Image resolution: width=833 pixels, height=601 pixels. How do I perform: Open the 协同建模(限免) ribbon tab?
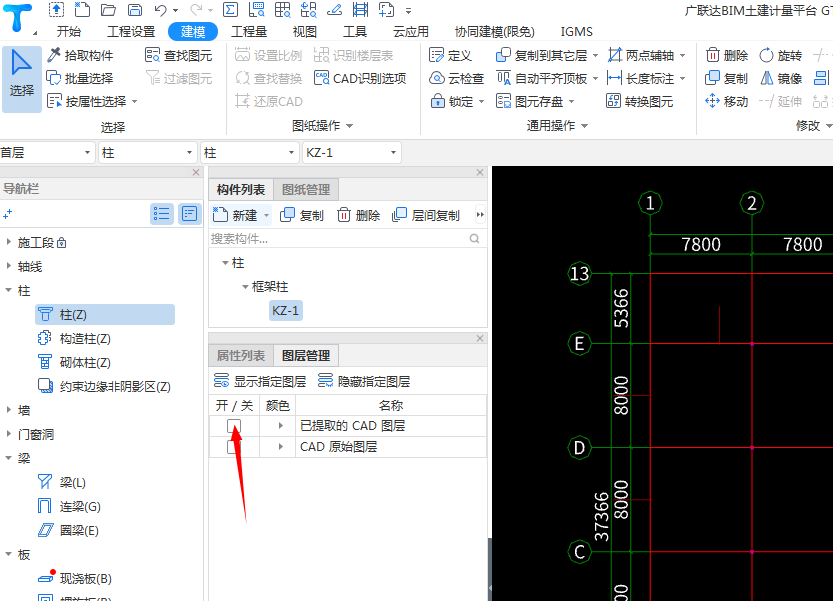point(495,31)
